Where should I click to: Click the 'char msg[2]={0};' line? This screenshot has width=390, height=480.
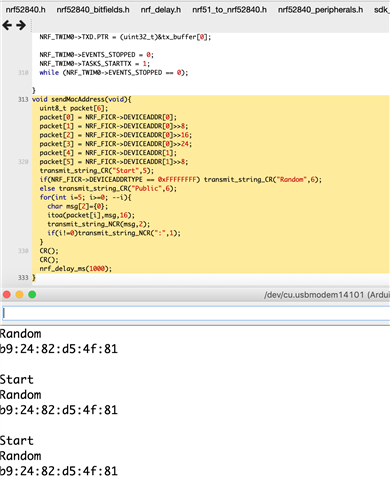pos(78,206)
